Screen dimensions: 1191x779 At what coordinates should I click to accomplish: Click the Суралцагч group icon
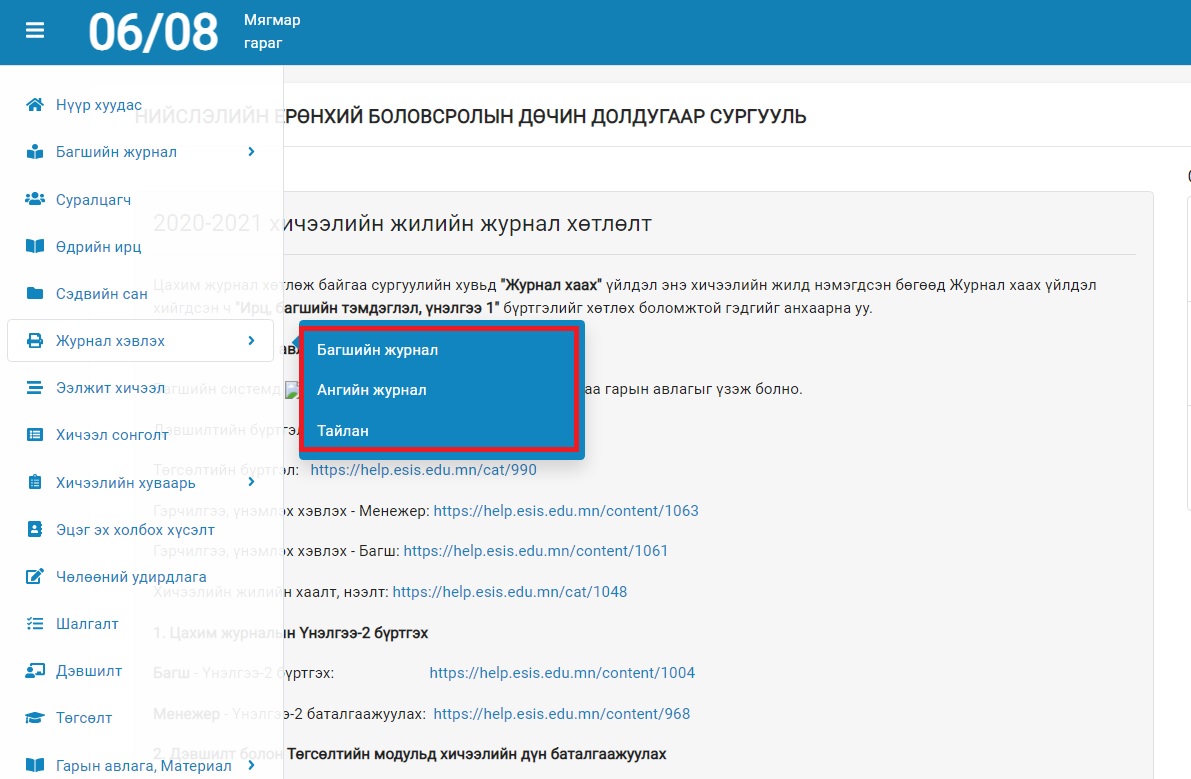pyautogui.click(x=35, y=199)
